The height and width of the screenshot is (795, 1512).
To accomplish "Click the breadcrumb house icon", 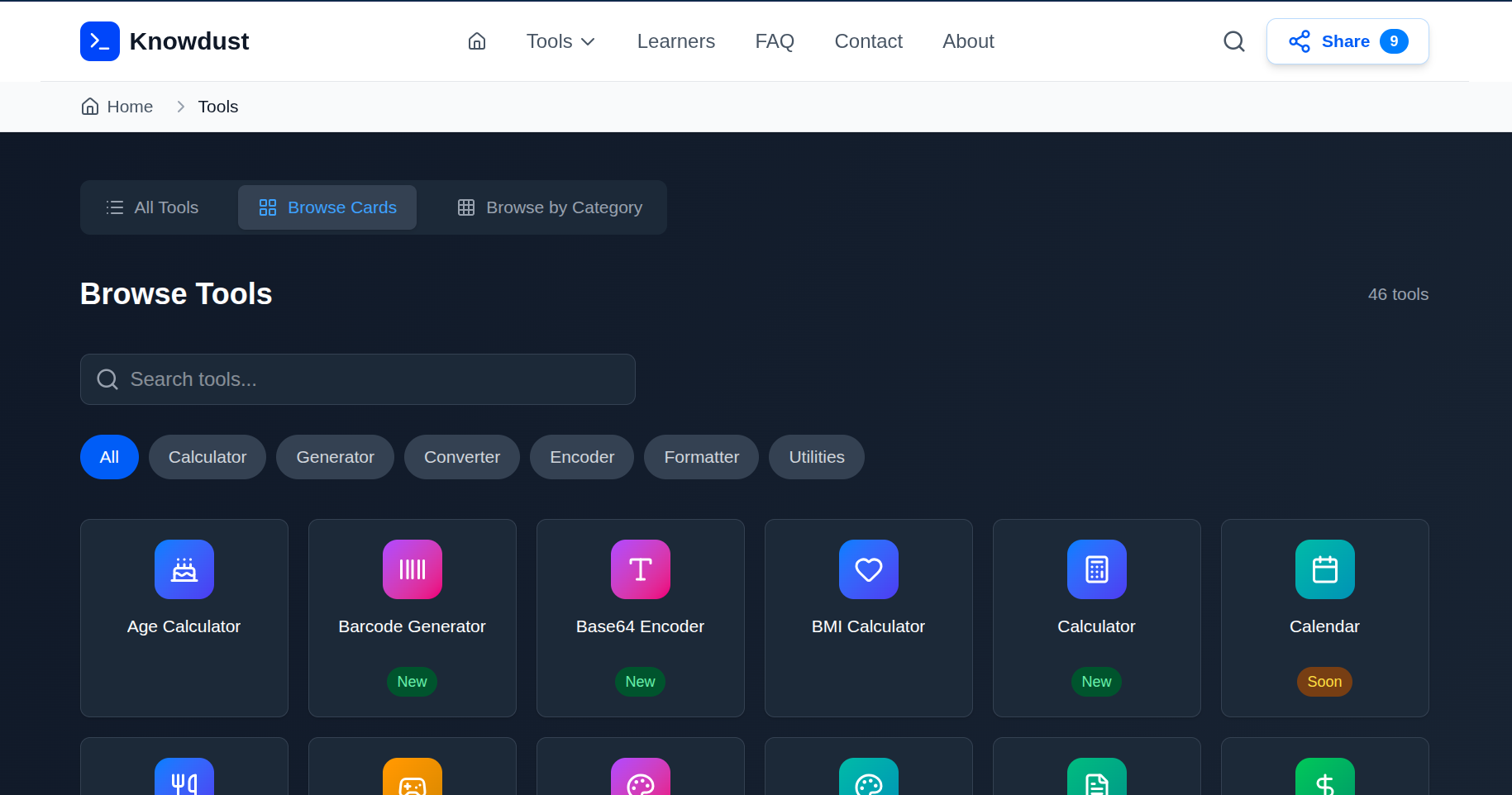I will 90,107.
